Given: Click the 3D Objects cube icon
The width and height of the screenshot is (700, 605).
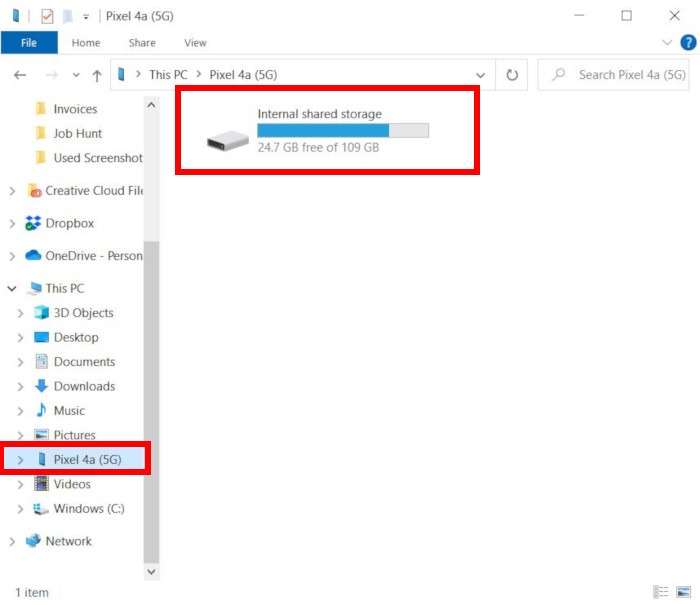Looking at the screenshot, I should tap(42, 313).
